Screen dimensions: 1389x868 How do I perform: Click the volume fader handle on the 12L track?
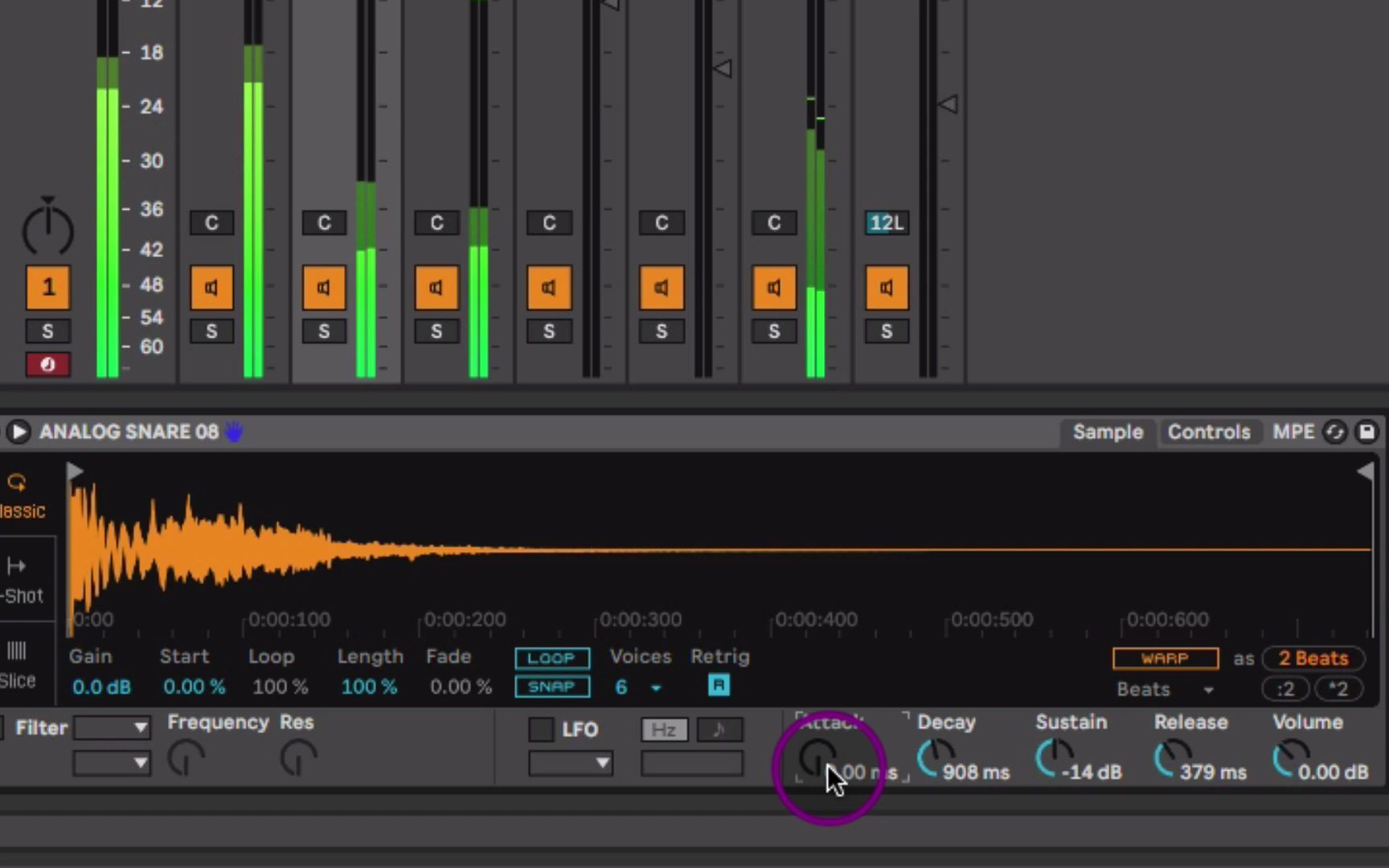point(949,104)
